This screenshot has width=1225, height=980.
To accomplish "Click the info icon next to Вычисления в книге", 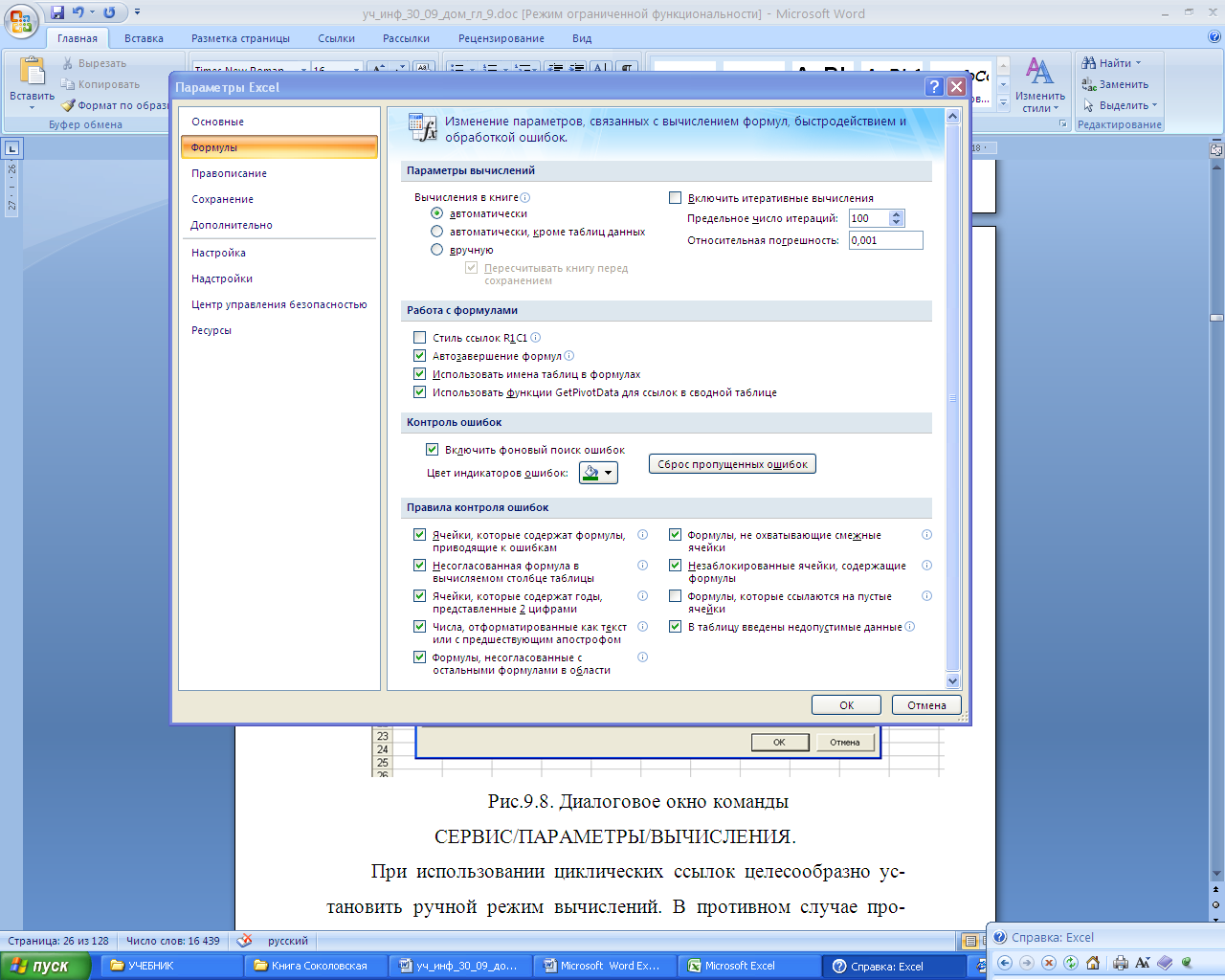I will [x=524, y=197].
